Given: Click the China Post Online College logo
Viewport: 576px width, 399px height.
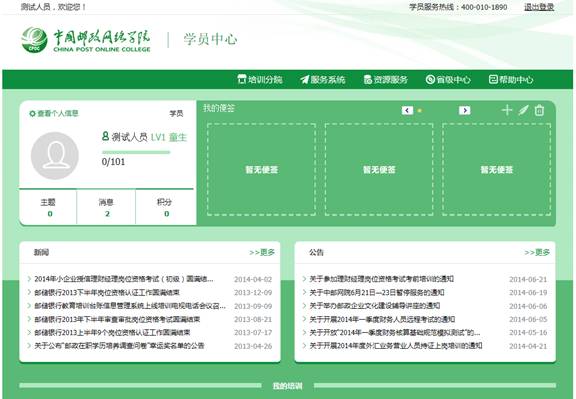Looking at the screenshot, I should pos(86,39).
